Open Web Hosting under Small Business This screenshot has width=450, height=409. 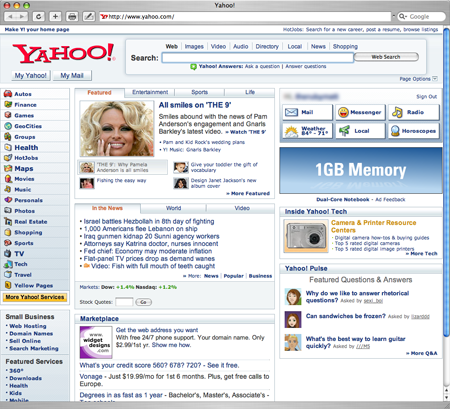click(x=28, y=326)
